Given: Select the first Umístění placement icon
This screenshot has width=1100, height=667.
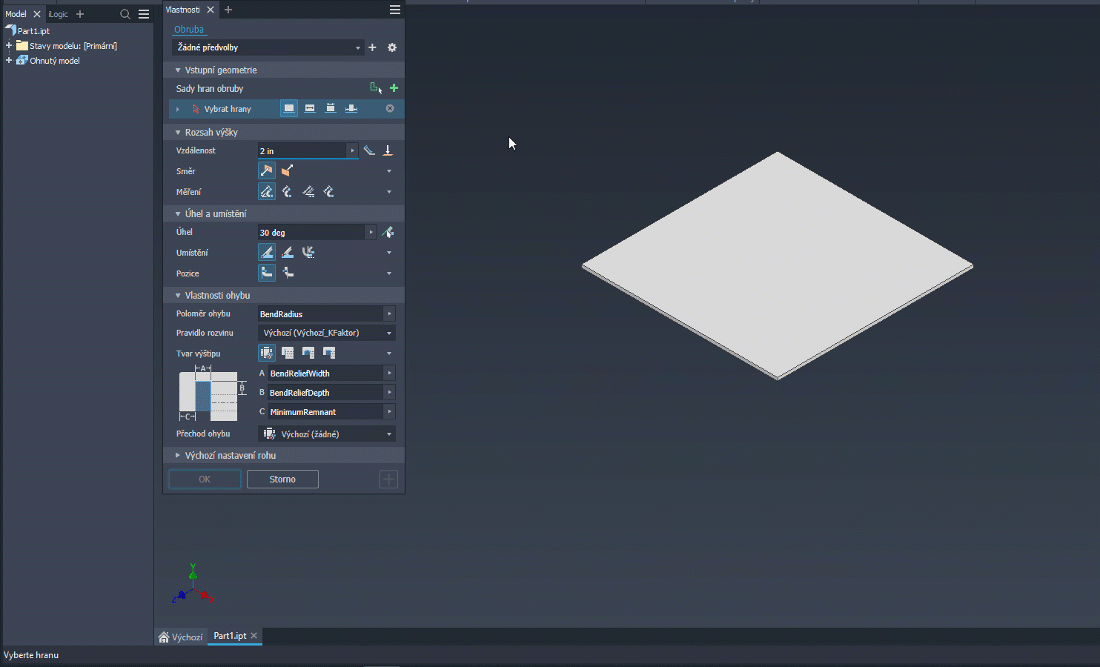Looking at the screenshot, I should pos(267,252).
